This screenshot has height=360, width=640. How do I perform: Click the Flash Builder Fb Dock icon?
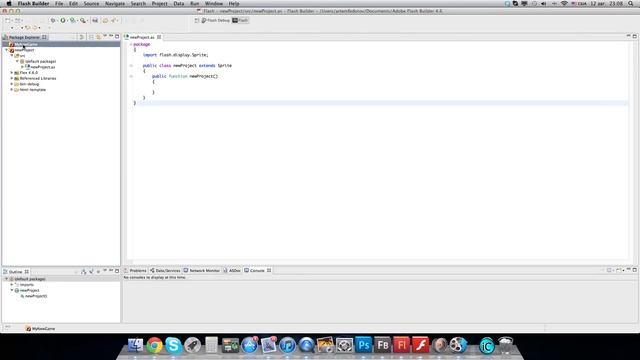pyautogui.click(x=382, y=345)
